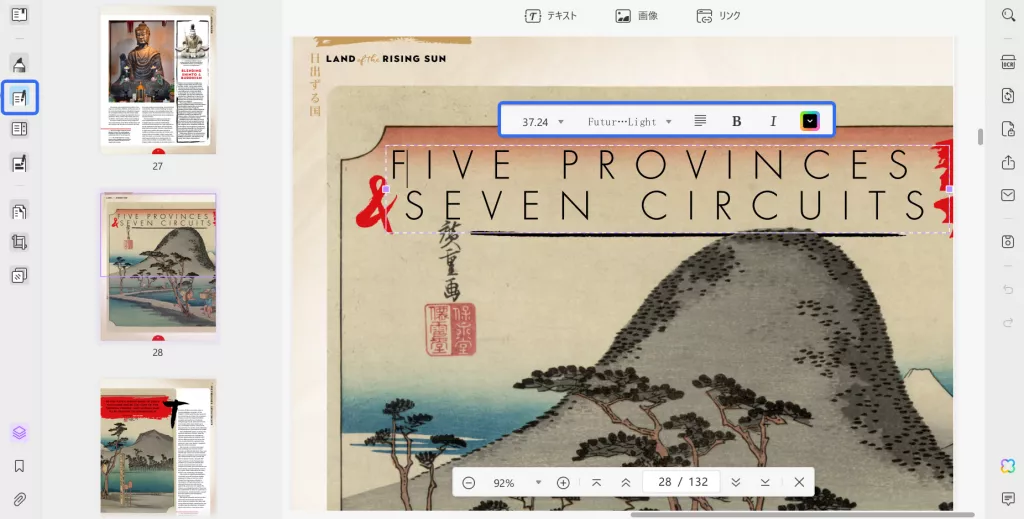The width and height of the screenshot is (1024, 519).
Task: Select the Comment highlighter tool
Action: pyautogui.click(x=19, y=63)
